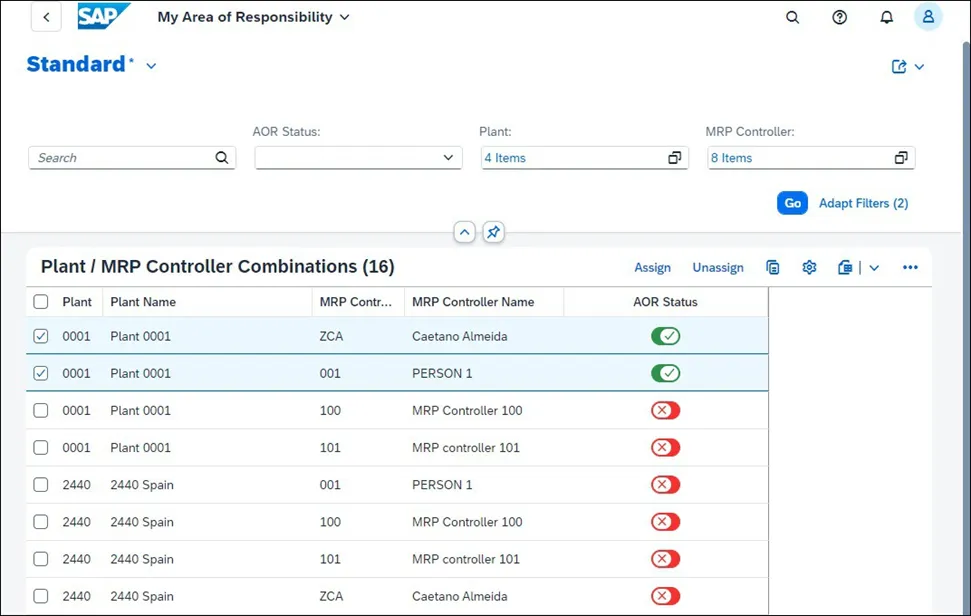The image size is (971, 616).
Task: Click the Adapt Filters link
Action: tap(863, 203)
